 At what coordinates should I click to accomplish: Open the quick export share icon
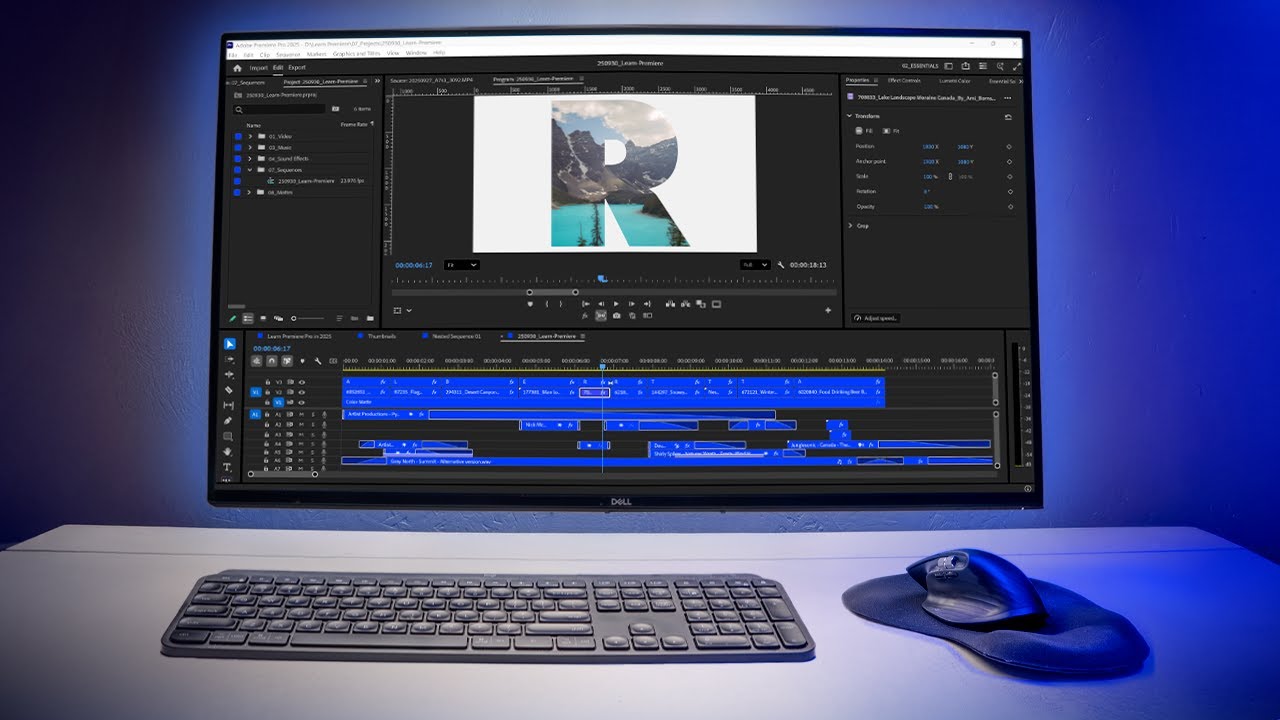[966, 67]
